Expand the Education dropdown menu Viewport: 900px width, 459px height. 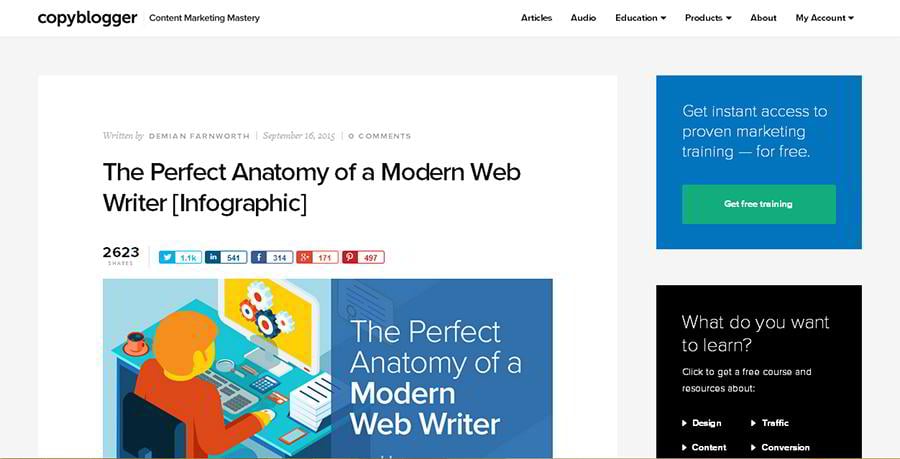(640, 18)
